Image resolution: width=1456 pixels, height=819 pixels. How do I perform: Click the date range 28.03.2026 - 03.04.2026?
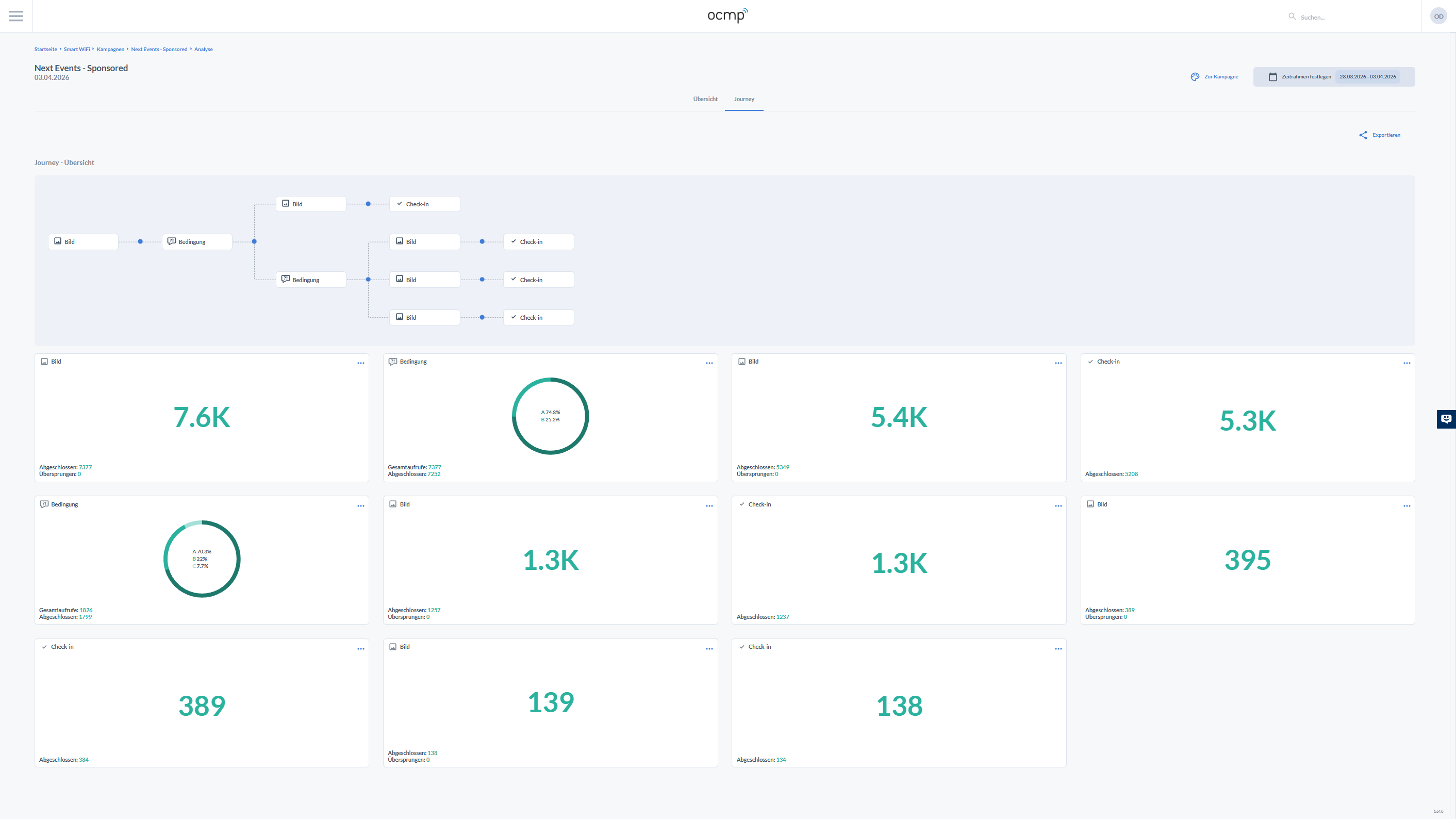click(x=1367, y=77)
